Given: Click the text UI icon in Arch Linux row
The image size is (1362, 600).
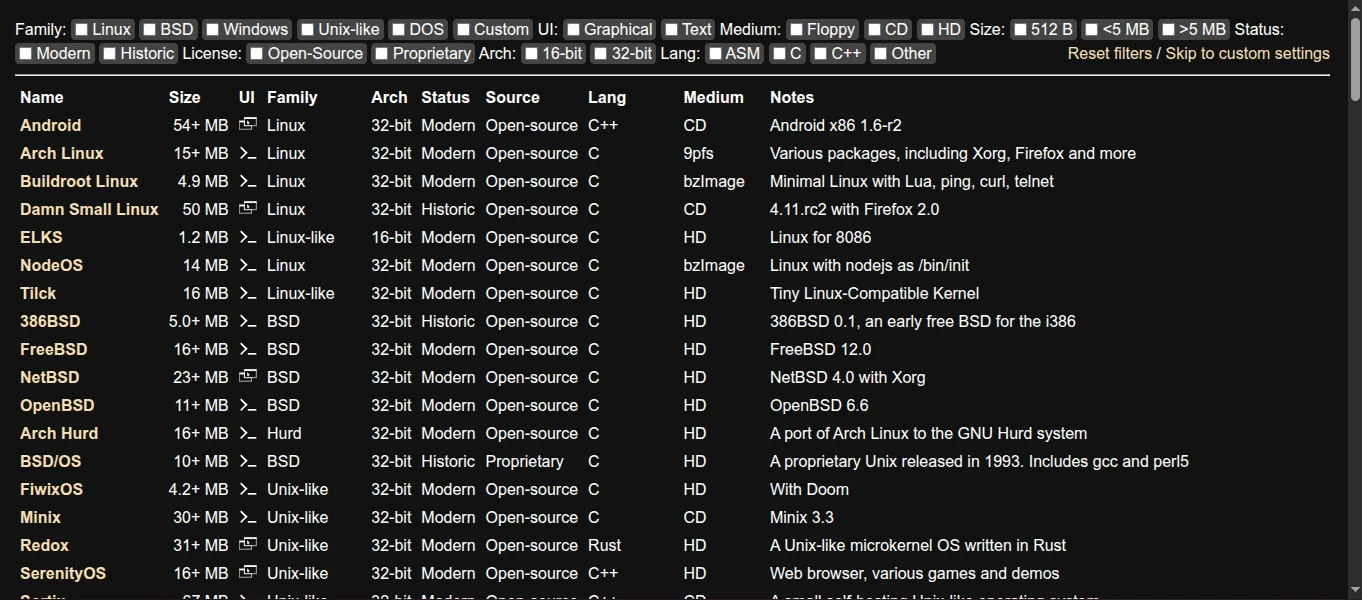Looking at the screenshot, I should [x=248, y=153].
